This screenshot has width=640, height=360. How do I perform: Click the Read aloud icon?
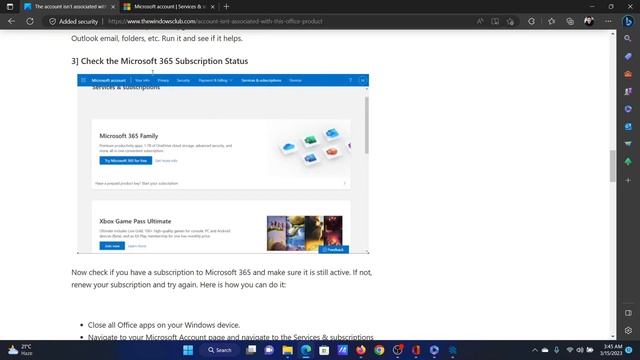(480, 21)
